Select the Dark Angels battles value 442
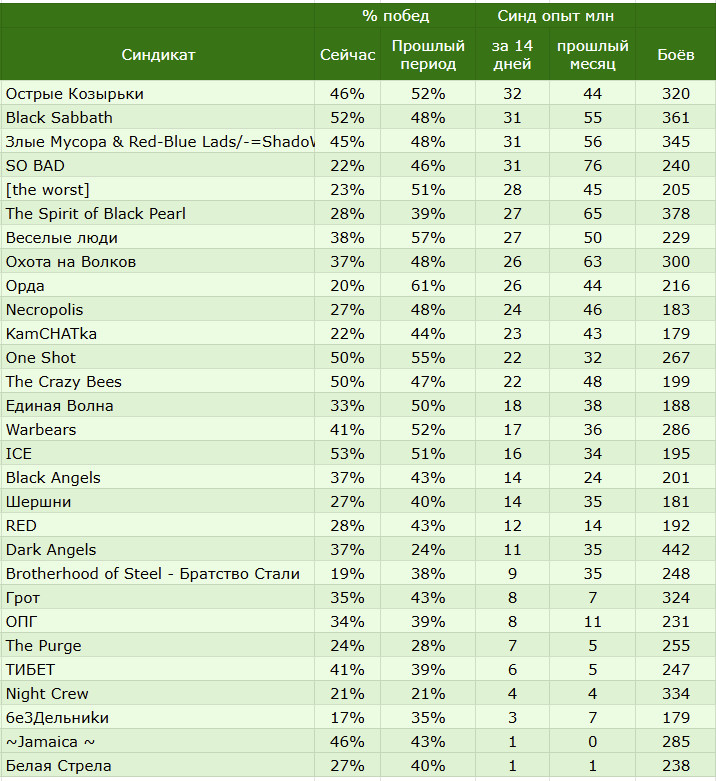Viewport: 716px width, 781px height. 676,549
